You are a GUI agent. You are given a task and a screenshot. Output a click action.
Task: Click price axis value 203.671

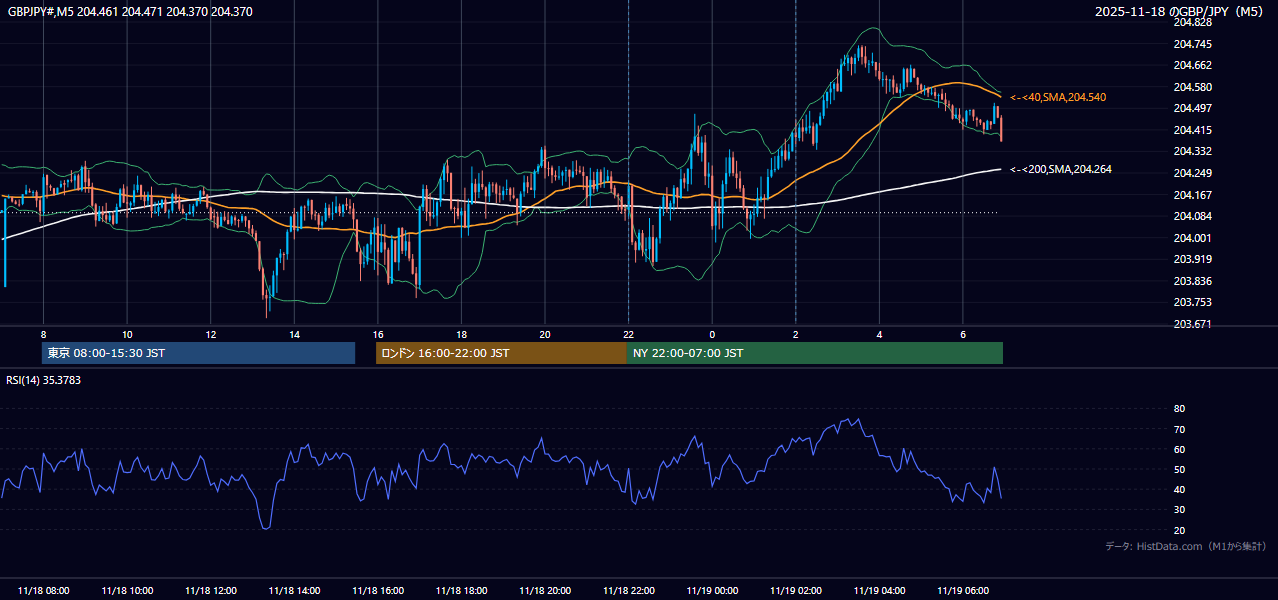(1192, 324)
